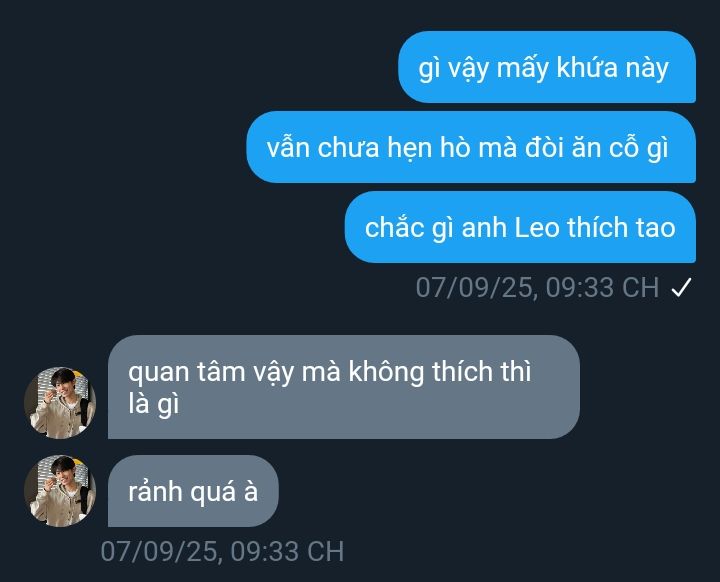Tap the 'chắc gì anh Leo thích tao' bubble
The height and width of the screenshot is (582, 720).
[x=520, y=227]
